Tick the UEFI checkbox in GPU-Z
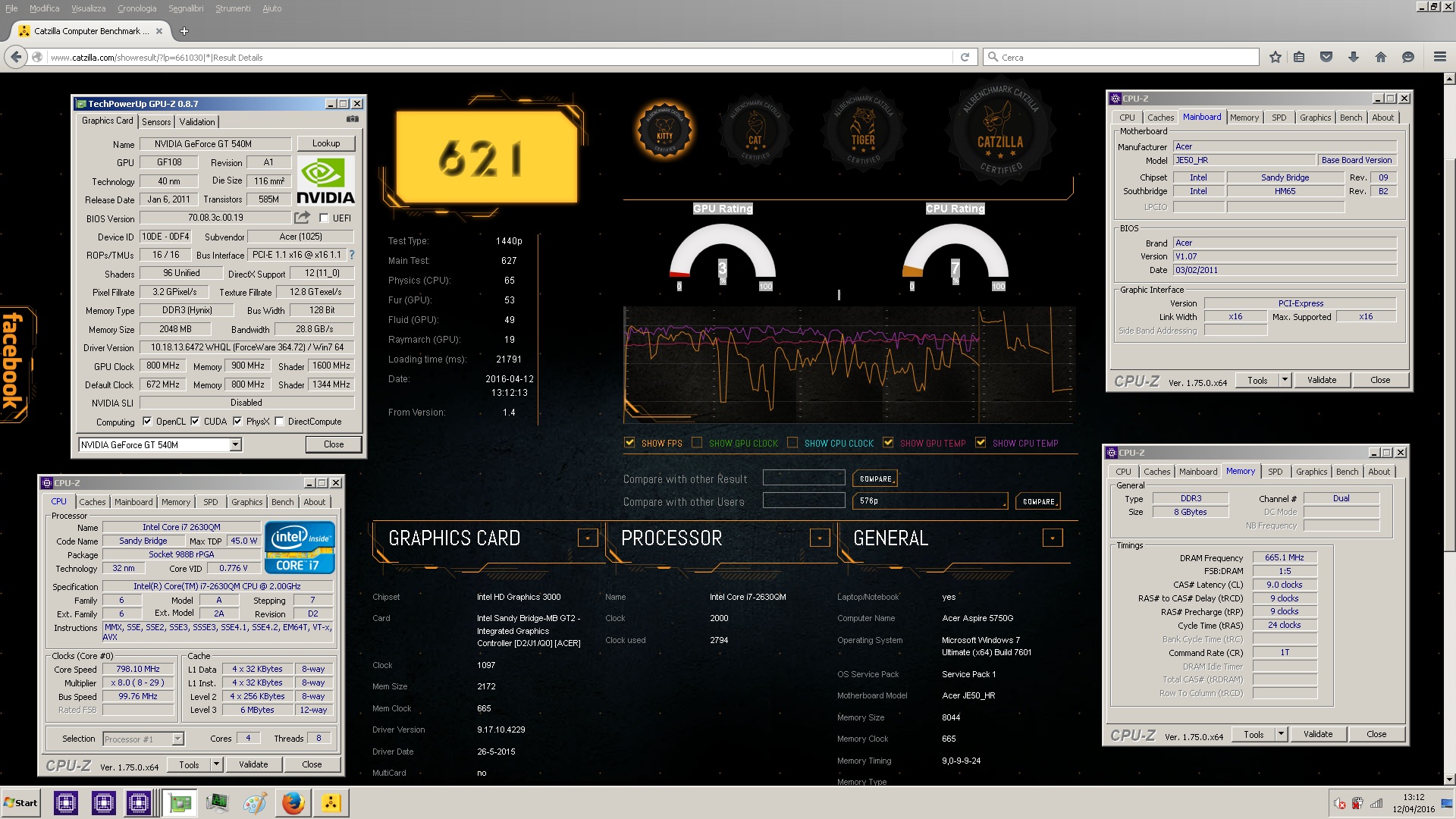The image size is (1456, 819). 325,218
